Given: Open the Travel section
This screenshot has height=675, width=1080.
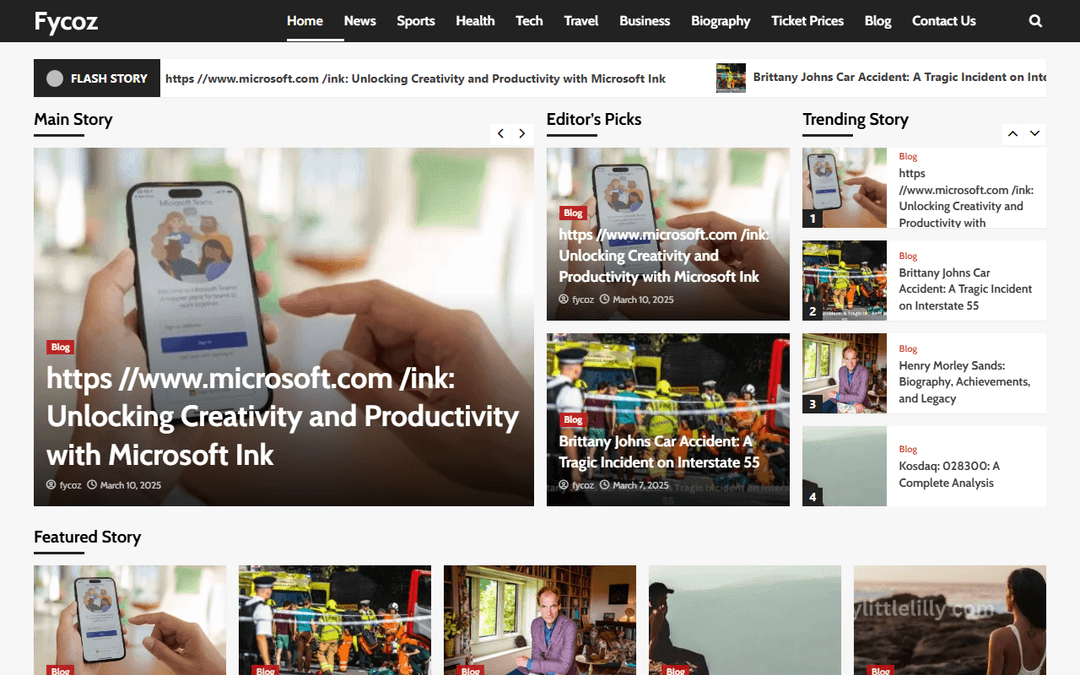Looking at the screenshot, I should point(581,21).
